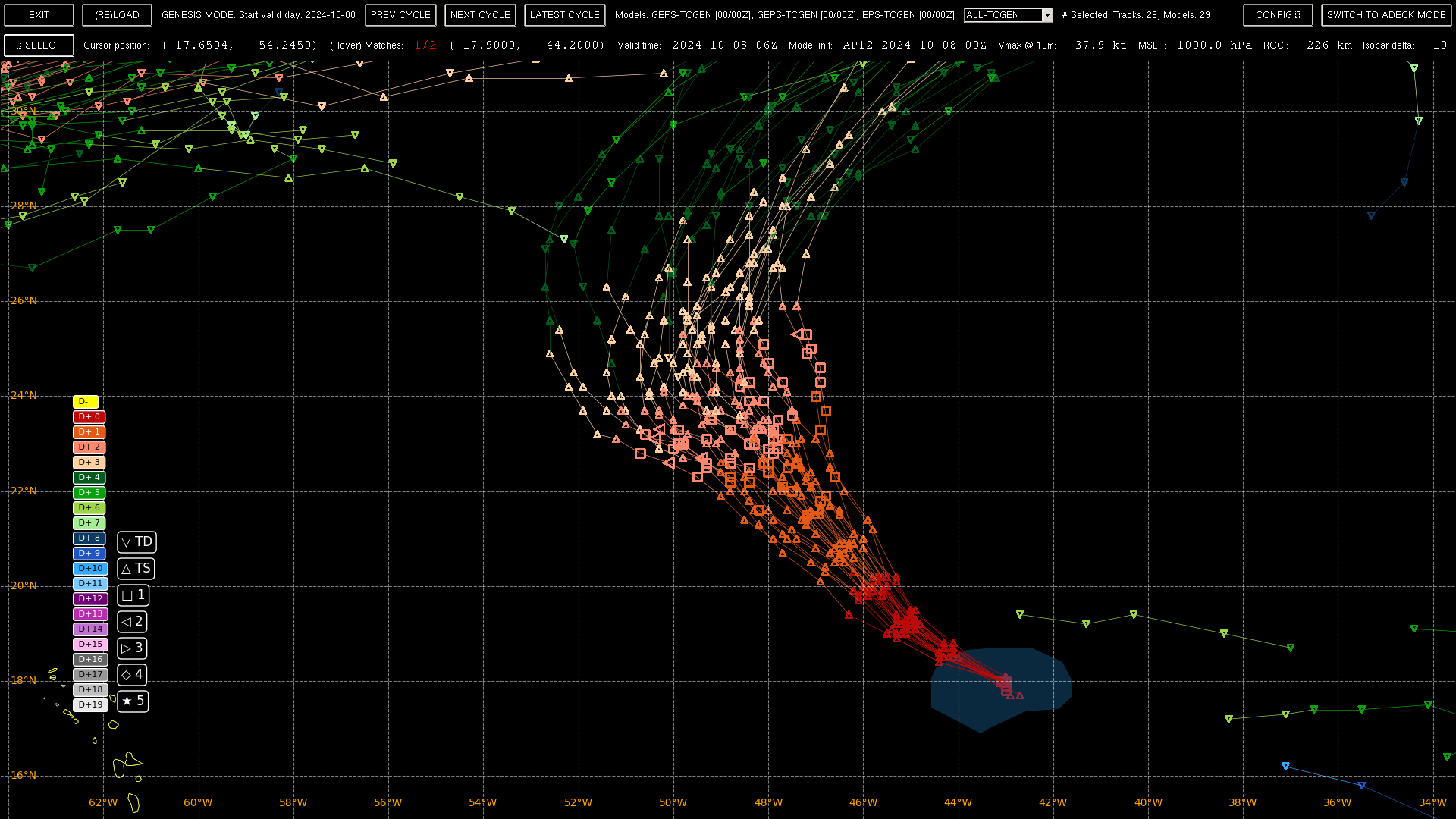
Task: Toggle the category 1 square marker
Action: pyautogui.click(x=133, y=595)
